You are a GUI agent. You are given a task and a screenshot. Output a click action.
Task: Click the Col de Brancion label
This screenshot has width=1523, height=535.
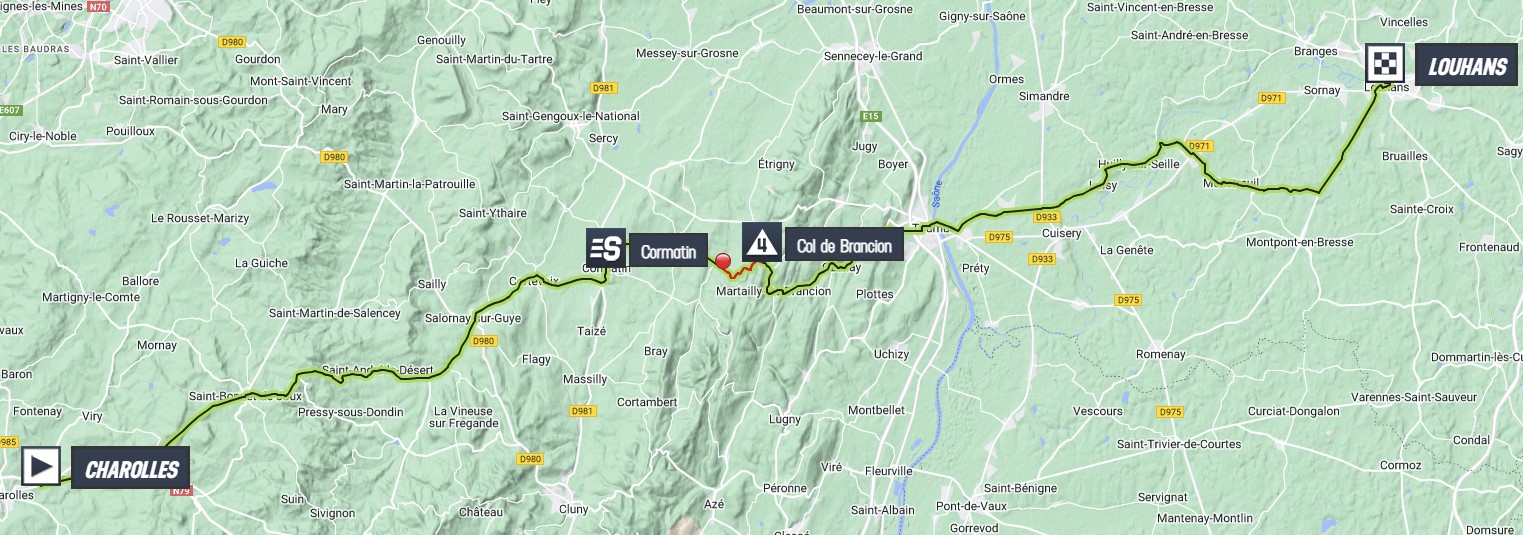click(x=844, y=245)
